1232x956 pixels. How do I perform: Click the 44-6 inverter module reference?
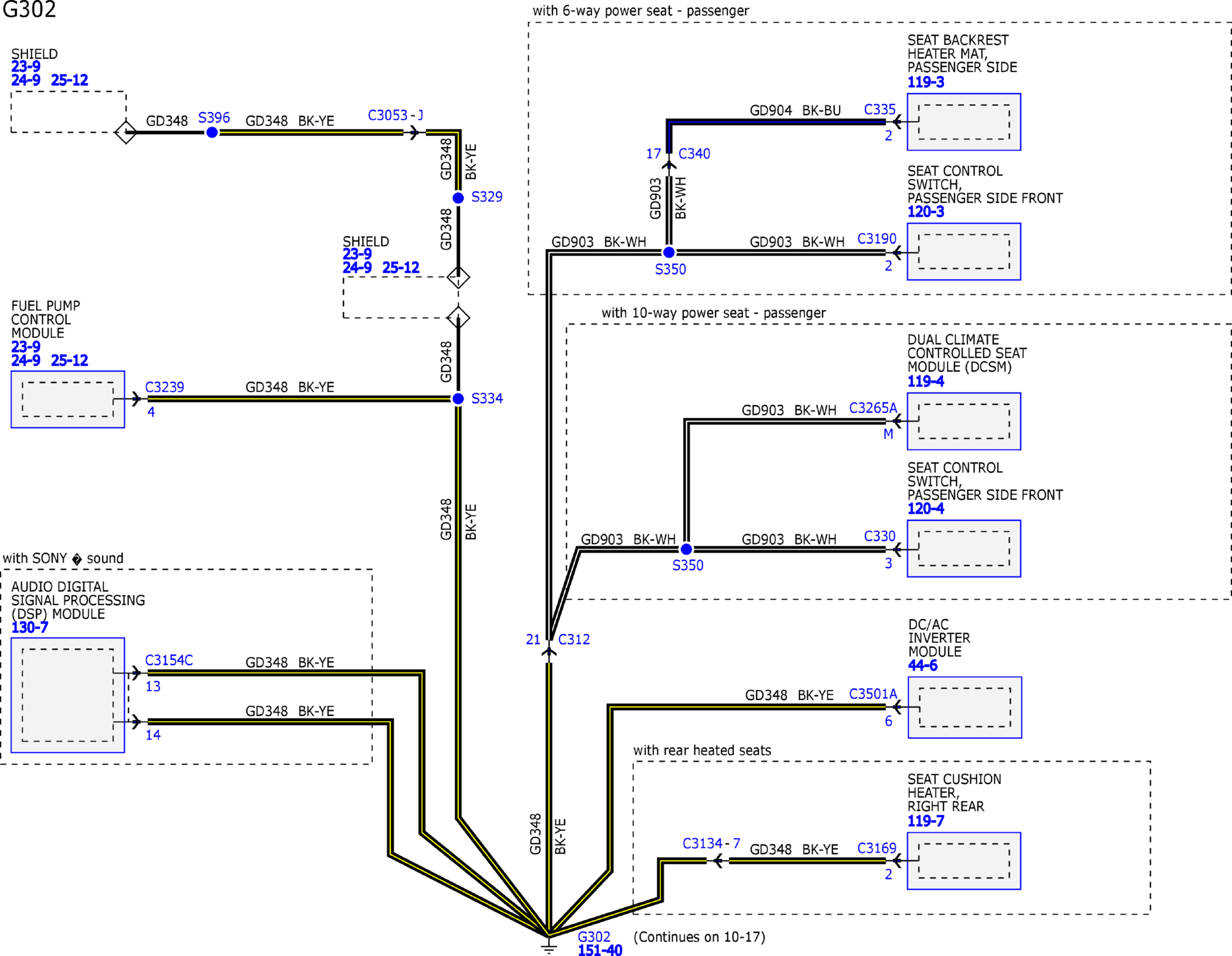point(923,665)
